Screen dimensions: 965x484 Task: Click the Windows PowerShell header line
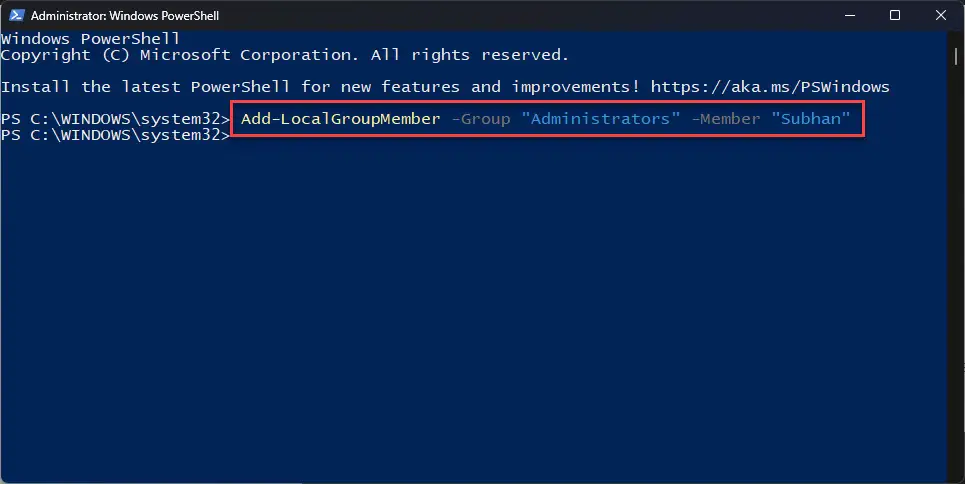90,39
